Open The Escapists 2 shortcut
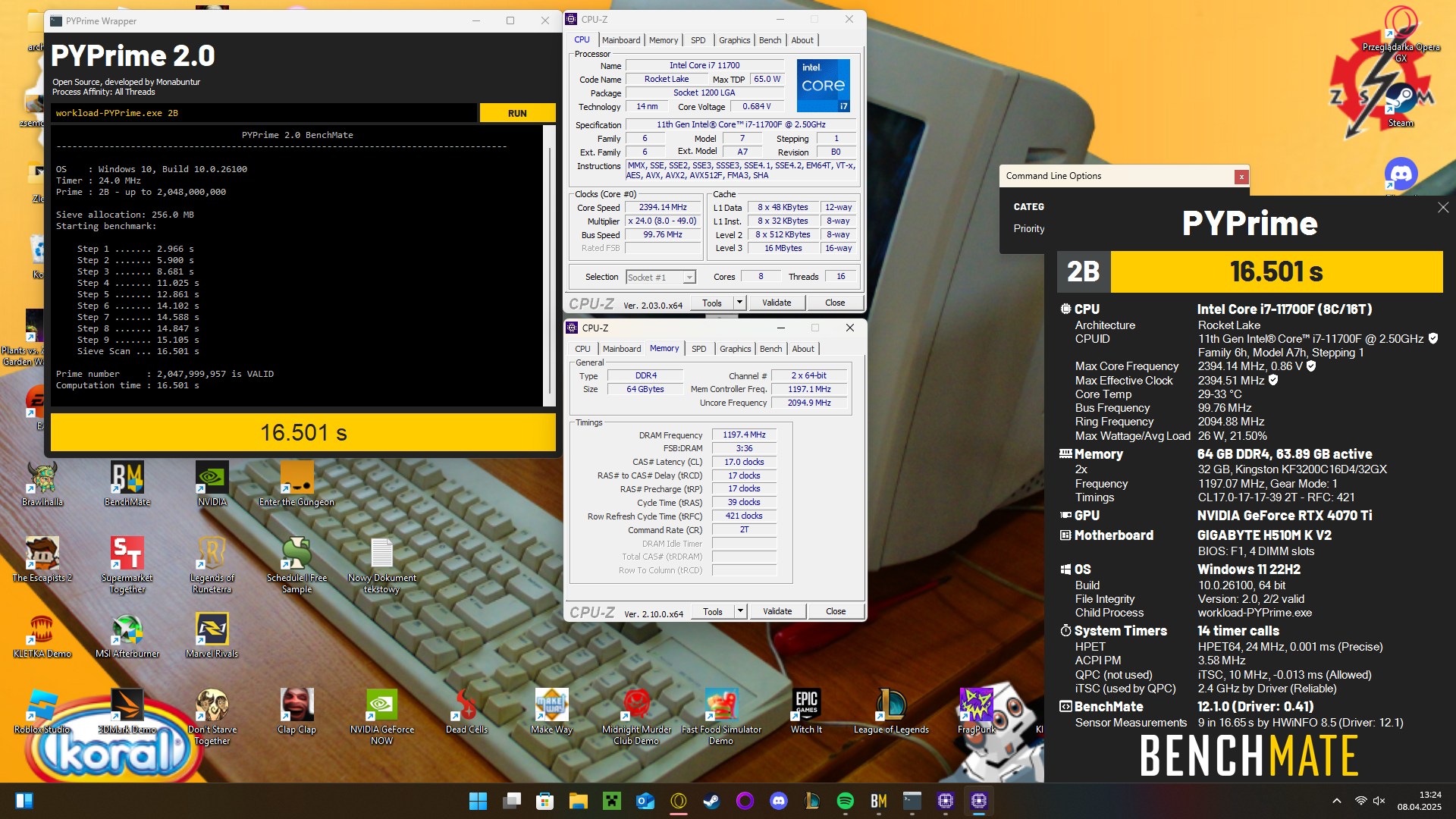 (42, 560)
